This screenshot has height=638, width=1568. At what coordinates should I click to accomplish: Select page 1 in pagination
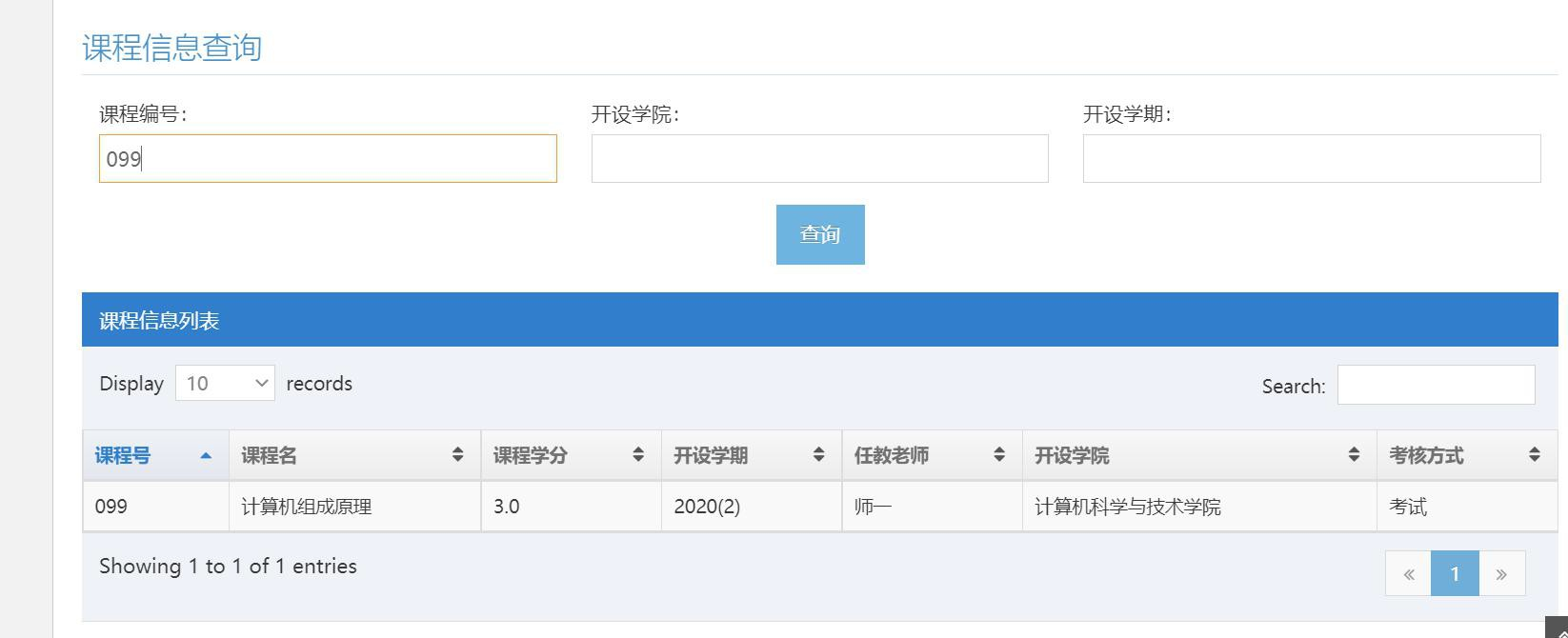coord(1455,573)
